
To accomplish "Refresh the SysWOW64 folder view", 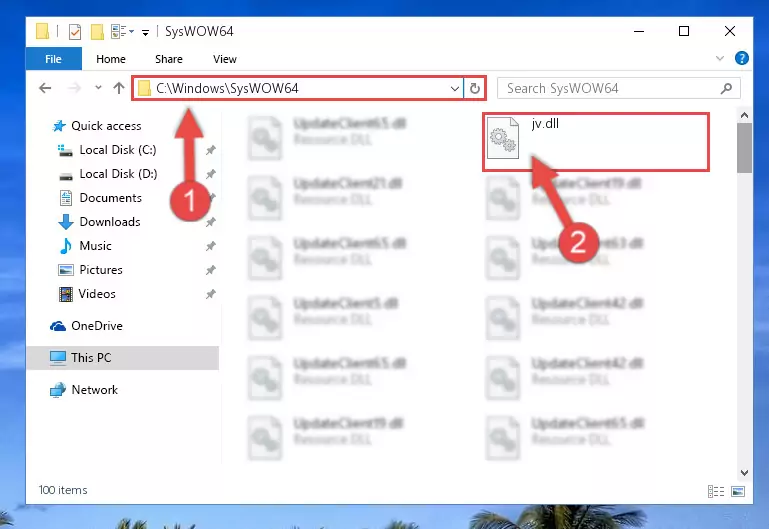I will click(x=474, y=89).
